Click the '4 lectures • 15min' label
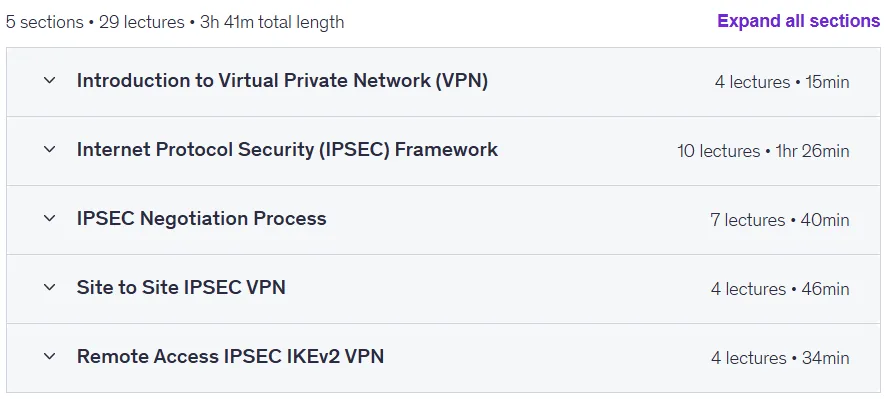887x399 pixels. pos(782,82)
